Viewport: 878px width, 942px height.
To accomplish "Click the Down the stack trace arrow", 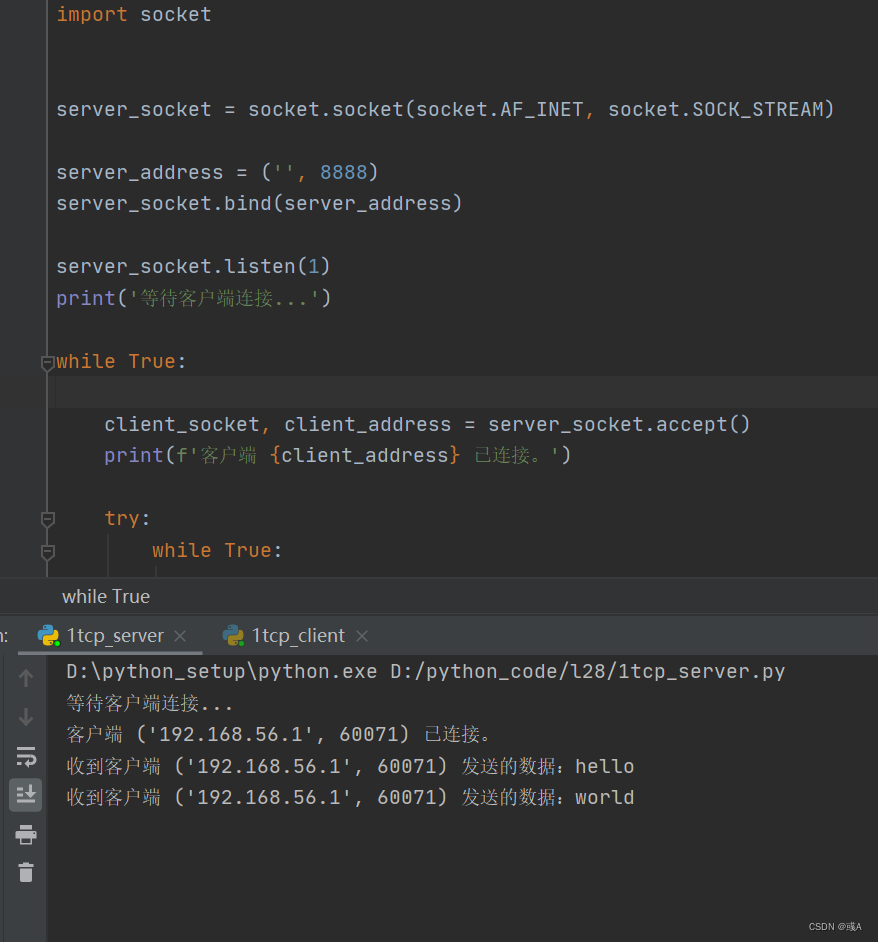I will click(x=25, y=717).
